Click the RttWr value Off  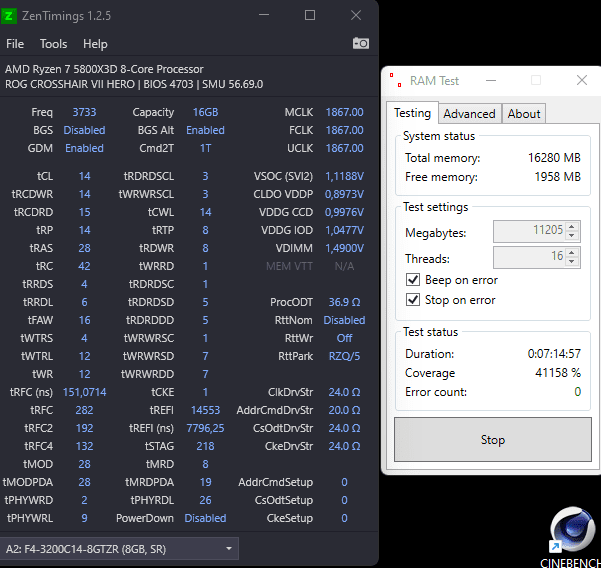pos(344,338)
